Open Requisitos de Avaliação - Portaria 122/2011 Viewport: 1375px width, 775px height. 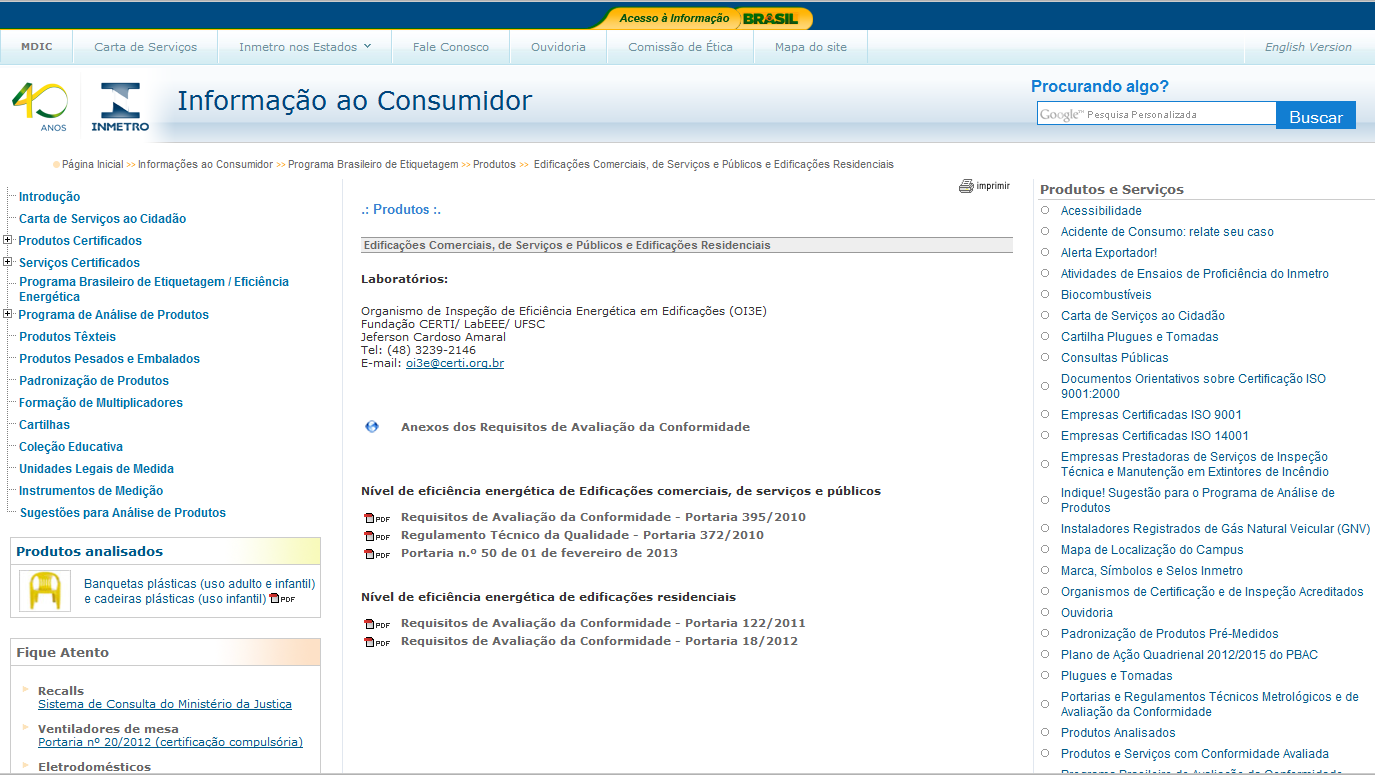603,623
